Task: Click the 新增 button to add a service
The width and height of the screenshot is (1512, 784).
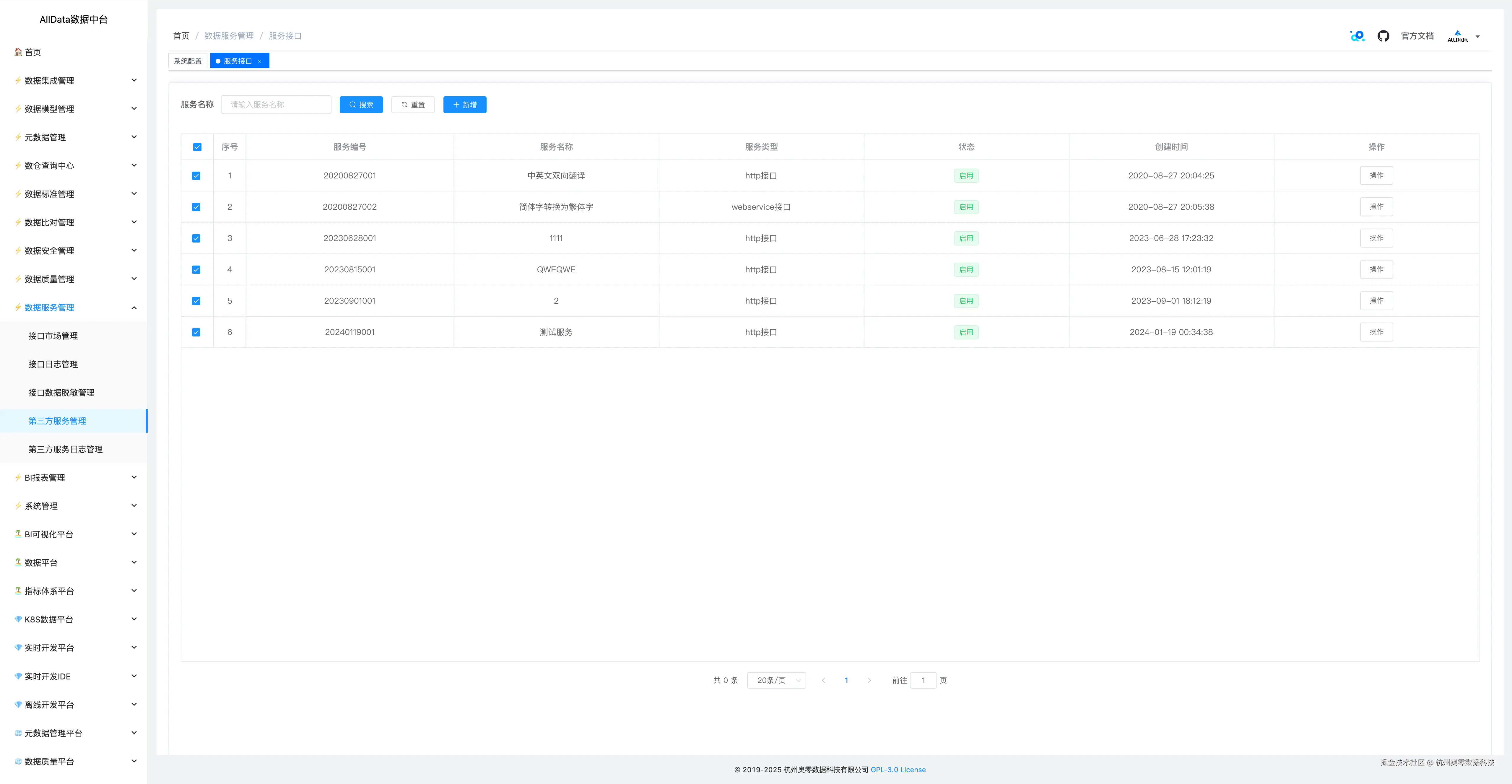Action: click(x=464, y=105)
